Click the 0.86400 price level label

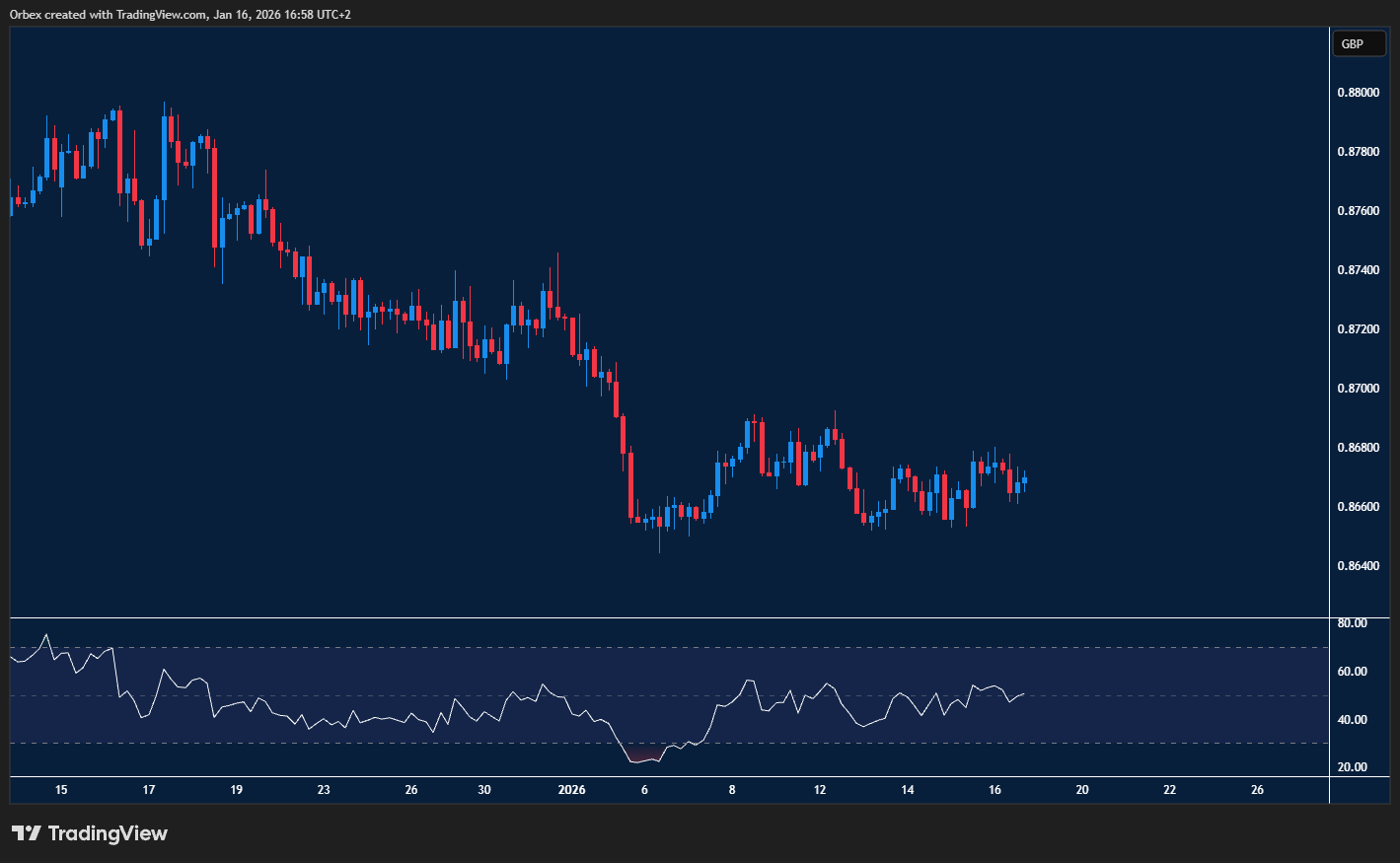[1358, 566]
